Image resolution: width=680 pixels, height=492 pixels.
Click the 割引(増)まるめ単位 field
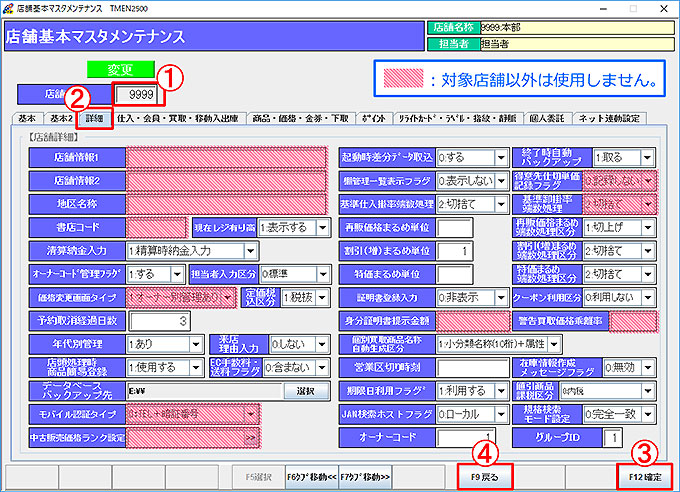coord(454,251)
